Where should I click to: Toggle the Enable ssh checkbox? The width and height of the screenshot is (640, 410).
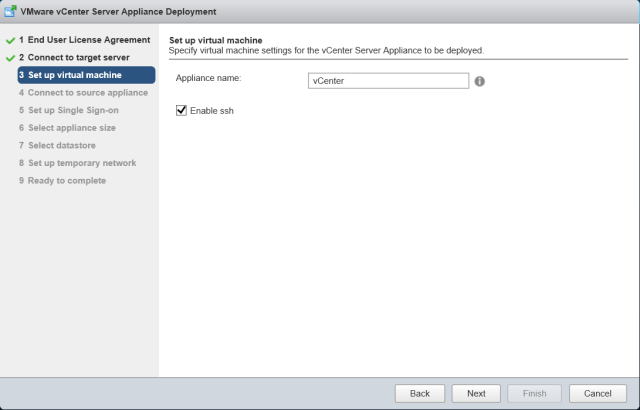tap(182, 111)
